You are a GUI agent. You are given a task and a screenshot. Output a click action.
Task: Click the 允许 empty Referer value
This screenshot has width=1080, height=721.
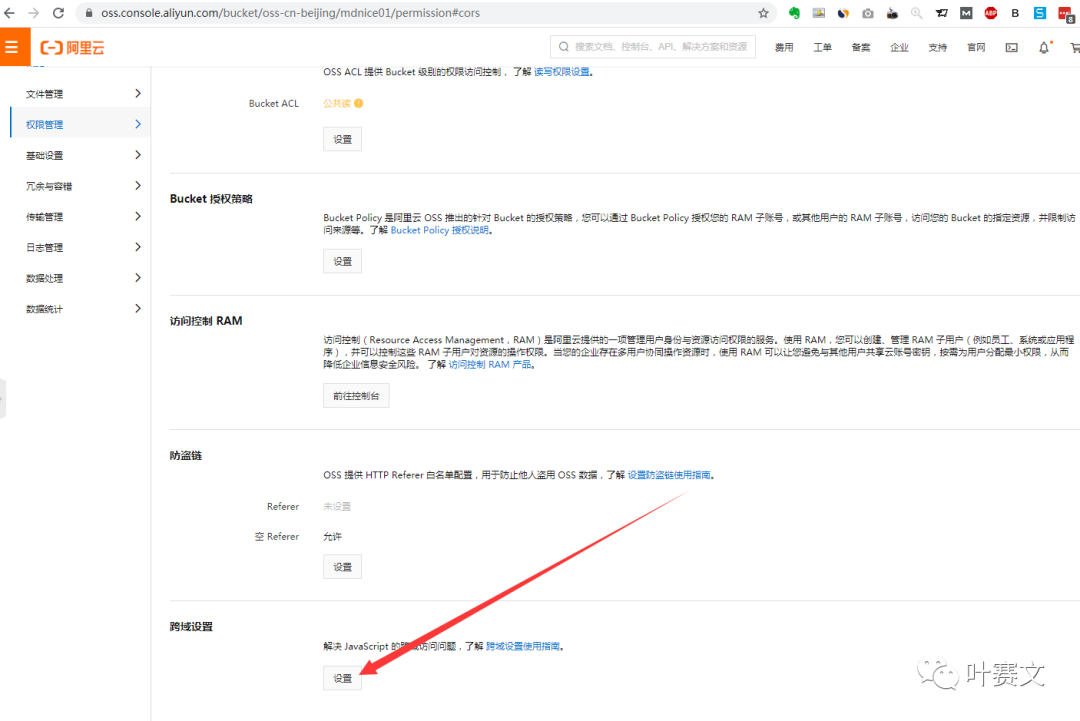pyautogui.click(x=332, y=537)
